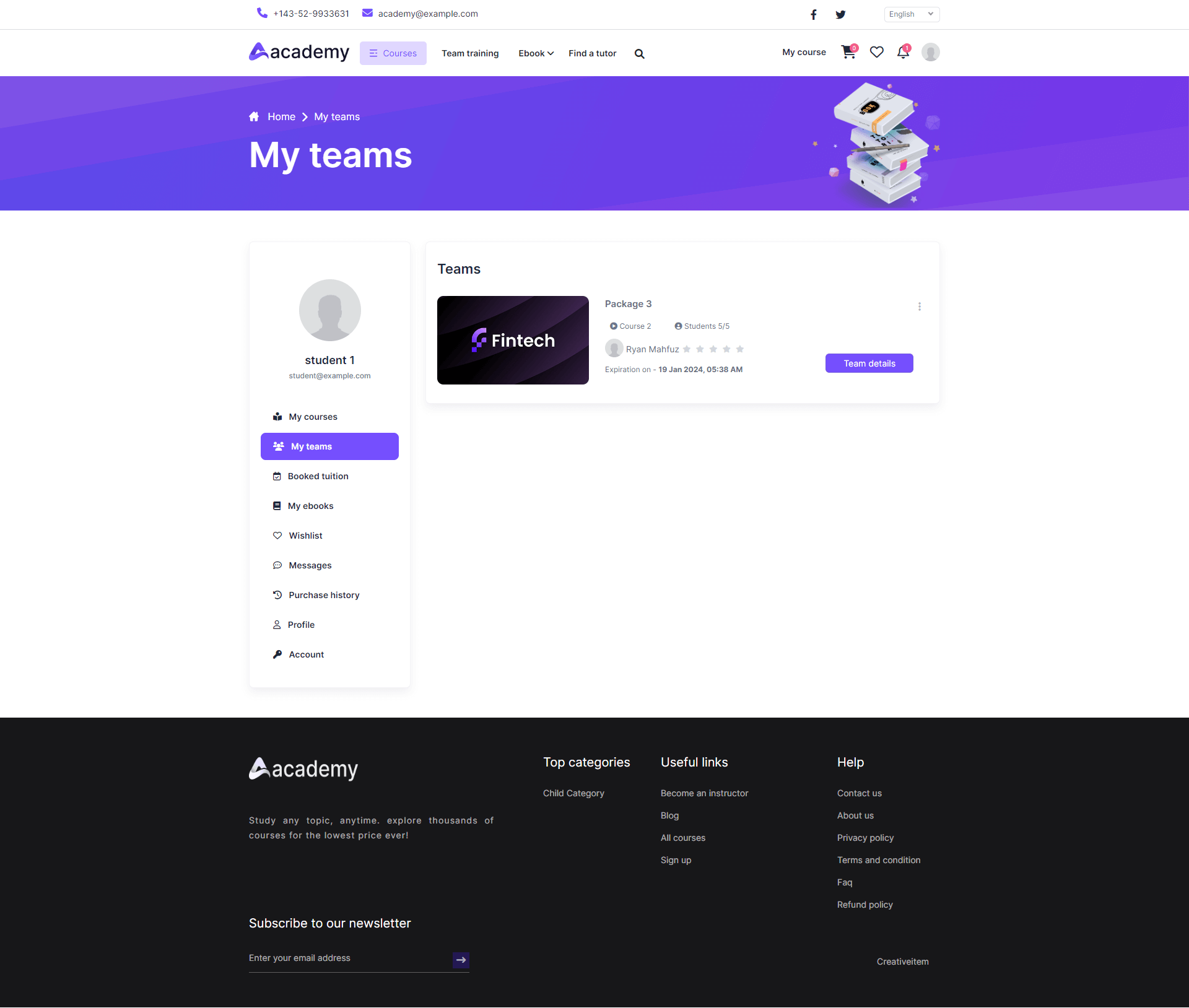Click the user avatar in header

[930, 52]
